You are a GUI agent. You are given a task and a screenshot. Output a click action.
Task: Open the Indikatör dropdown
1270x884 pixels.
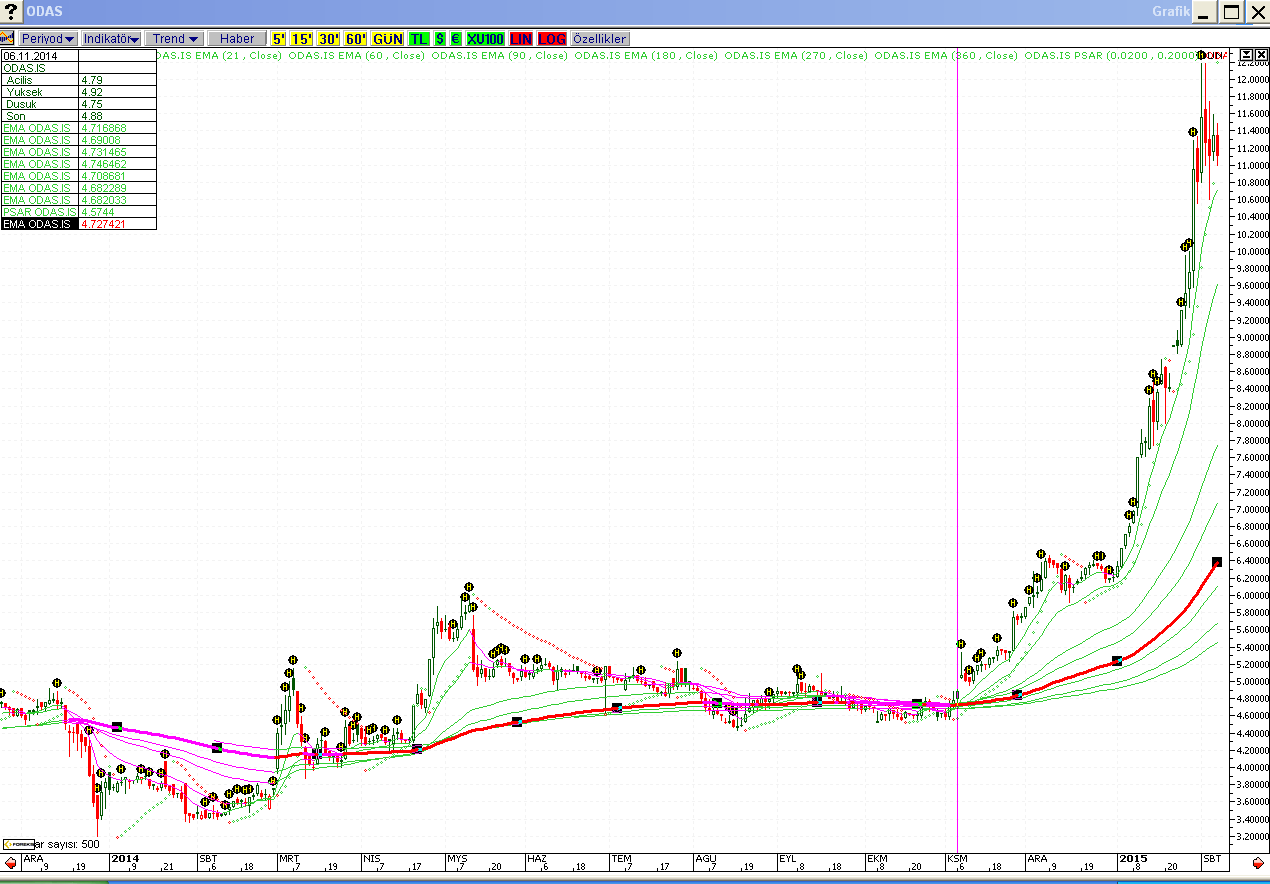(111, 38)
